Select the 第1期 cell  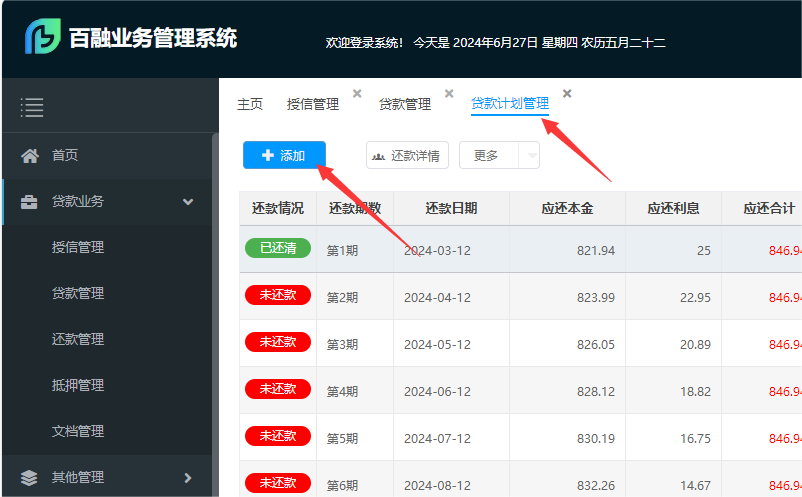coord(355,251)
